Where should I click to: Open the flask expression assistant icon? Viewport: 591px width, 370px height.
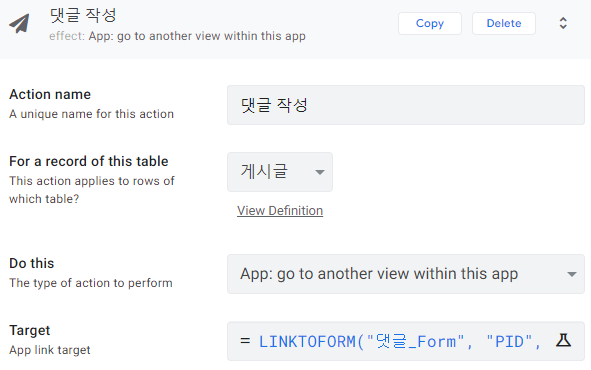[563, 340]
